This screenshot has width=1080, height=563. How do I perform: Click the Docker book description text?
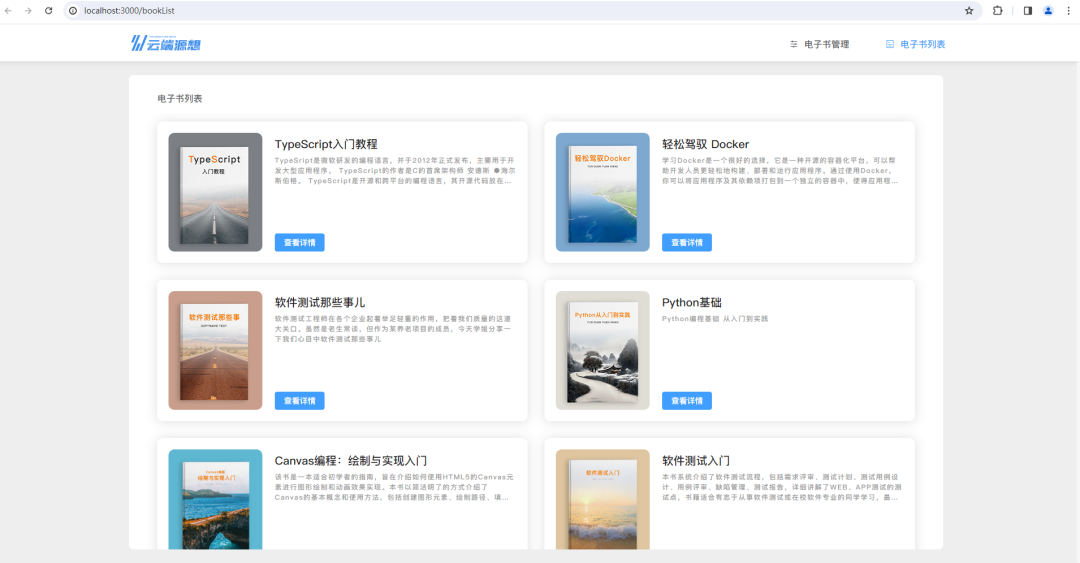(780, 171)
